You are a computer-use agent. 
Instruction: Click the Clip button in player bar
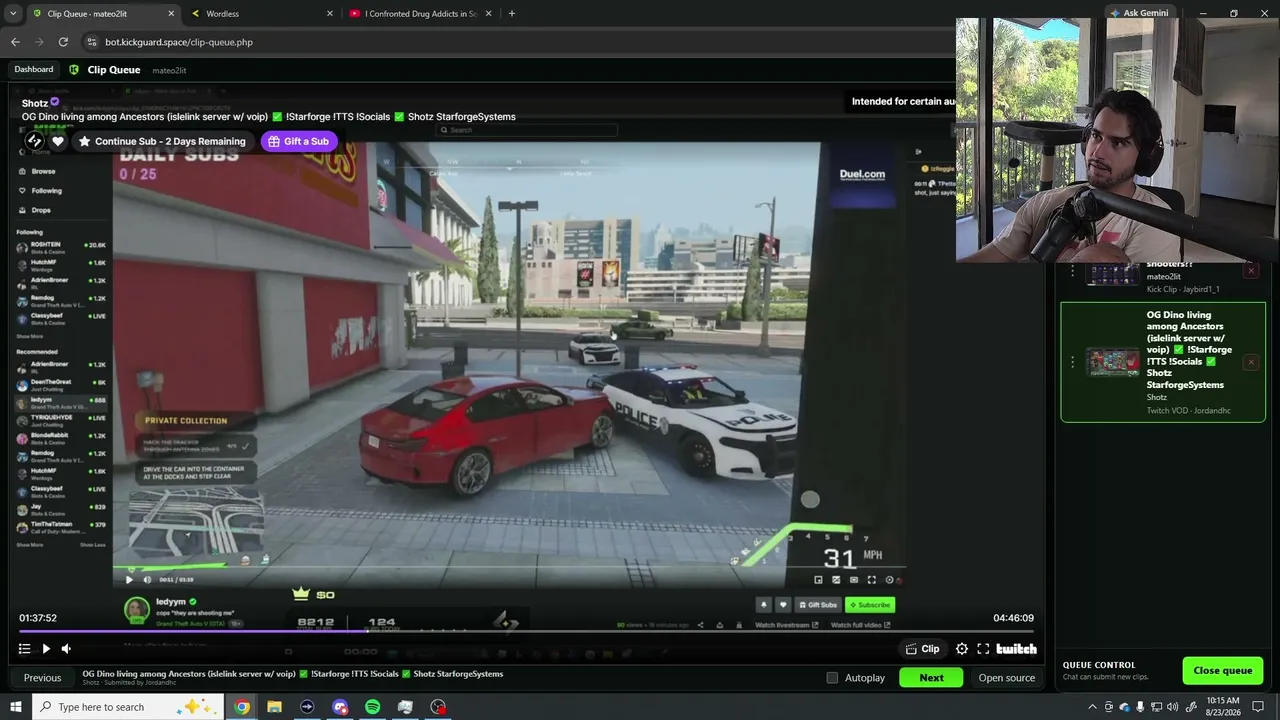(x=923, y=649)
